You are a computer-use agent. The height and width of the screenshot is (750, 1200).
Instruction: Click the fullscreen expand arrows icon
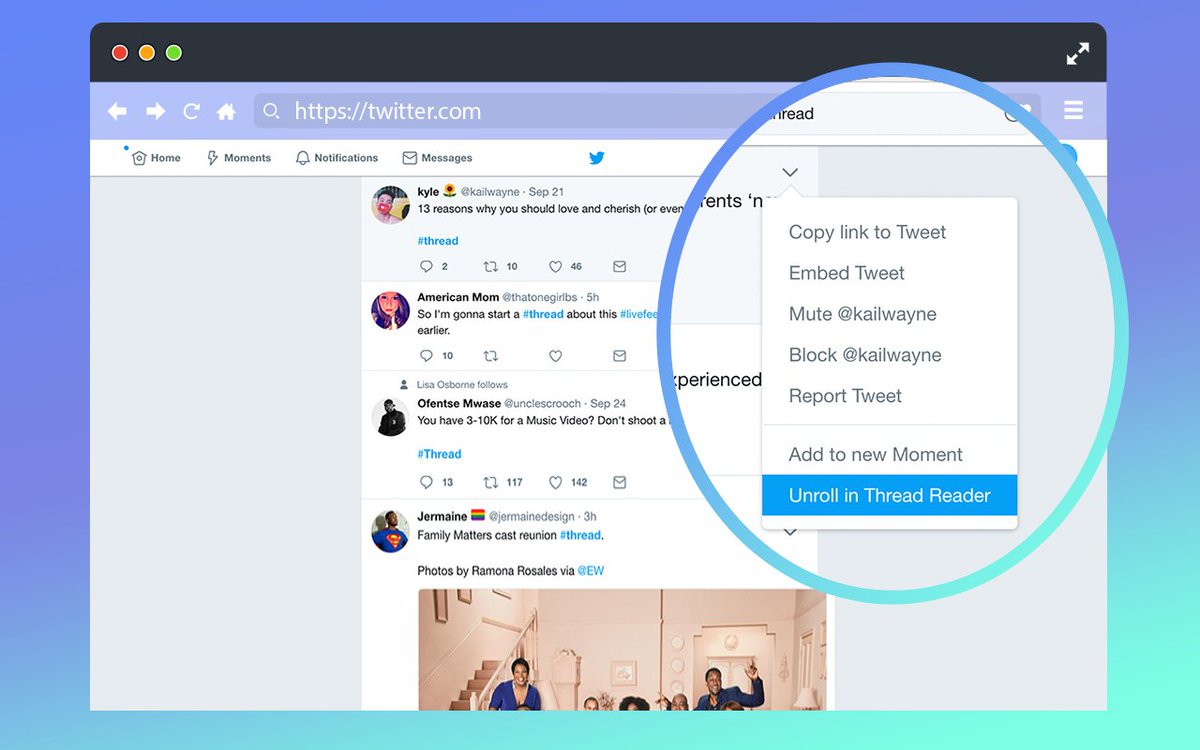pyautogui.click(x=1078, y=54)
